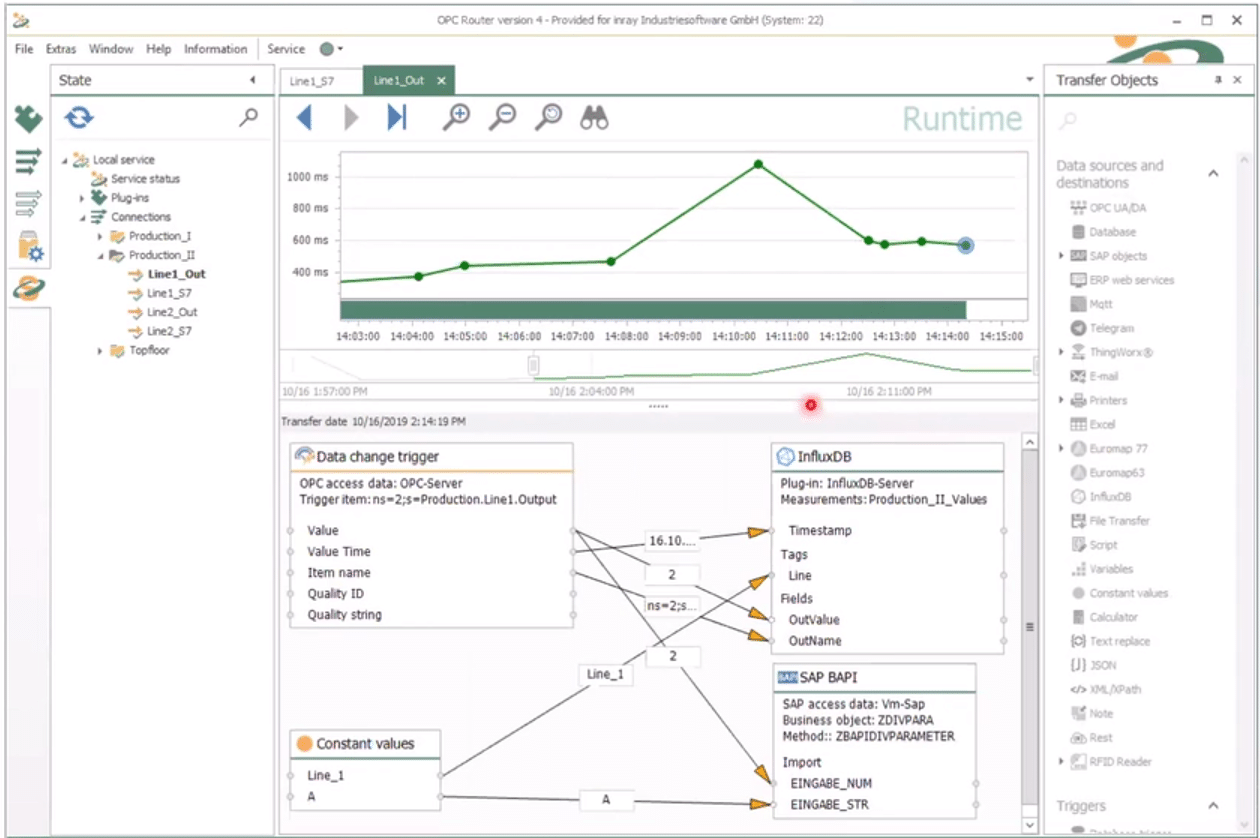Screen dimensions: 1260x838
Task: Zoom out of the runtime chart
Action: coord(504,117)
